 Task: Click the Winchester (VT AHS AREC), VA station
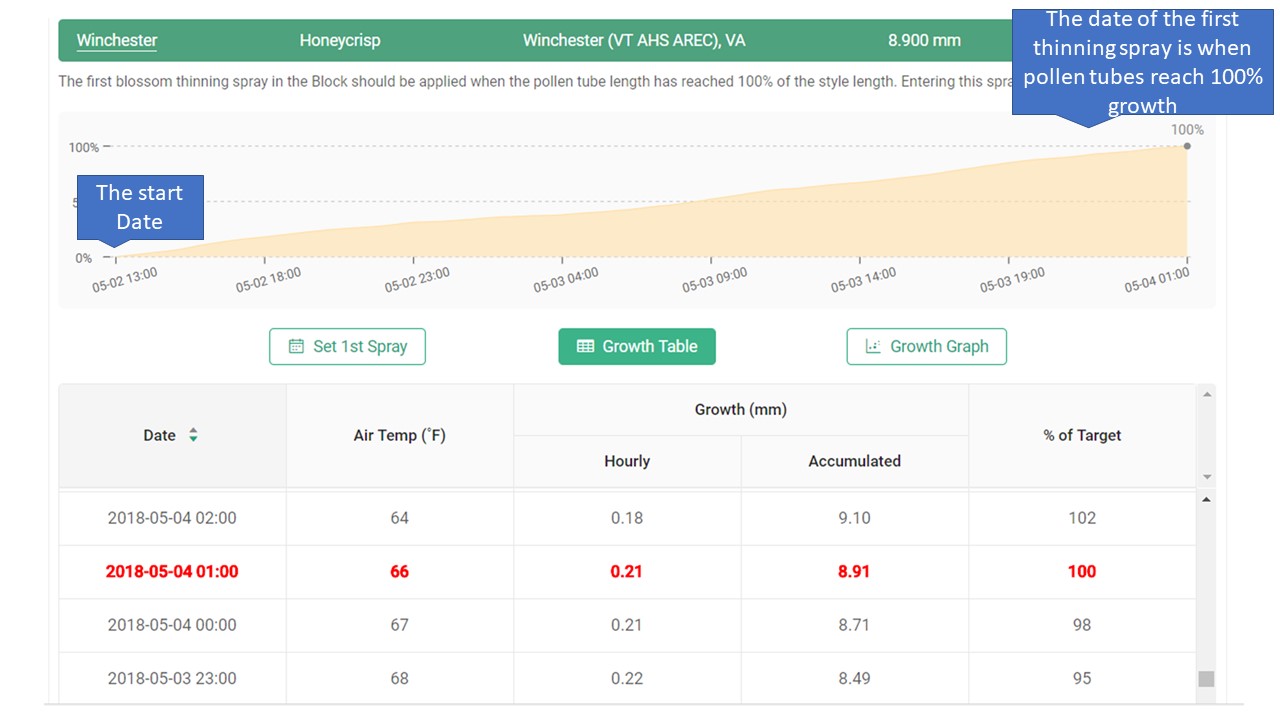point(634,41)
